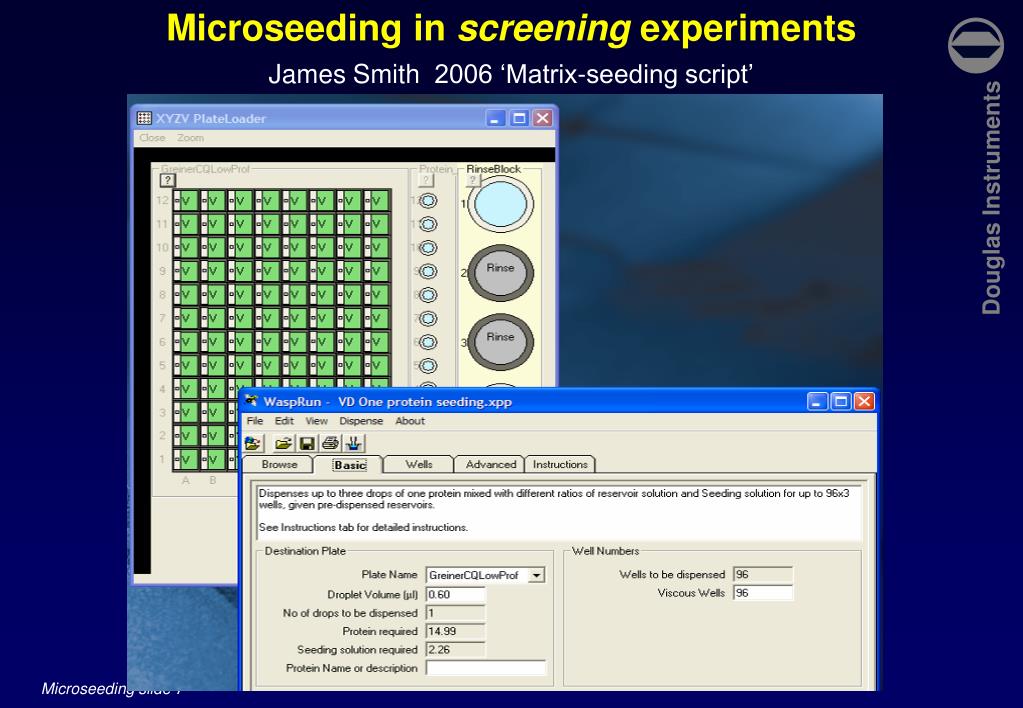The width and height of the screenshot is (1023, 708).
Task: Select the Protein vial at position 5
Action: coord(428,365)
